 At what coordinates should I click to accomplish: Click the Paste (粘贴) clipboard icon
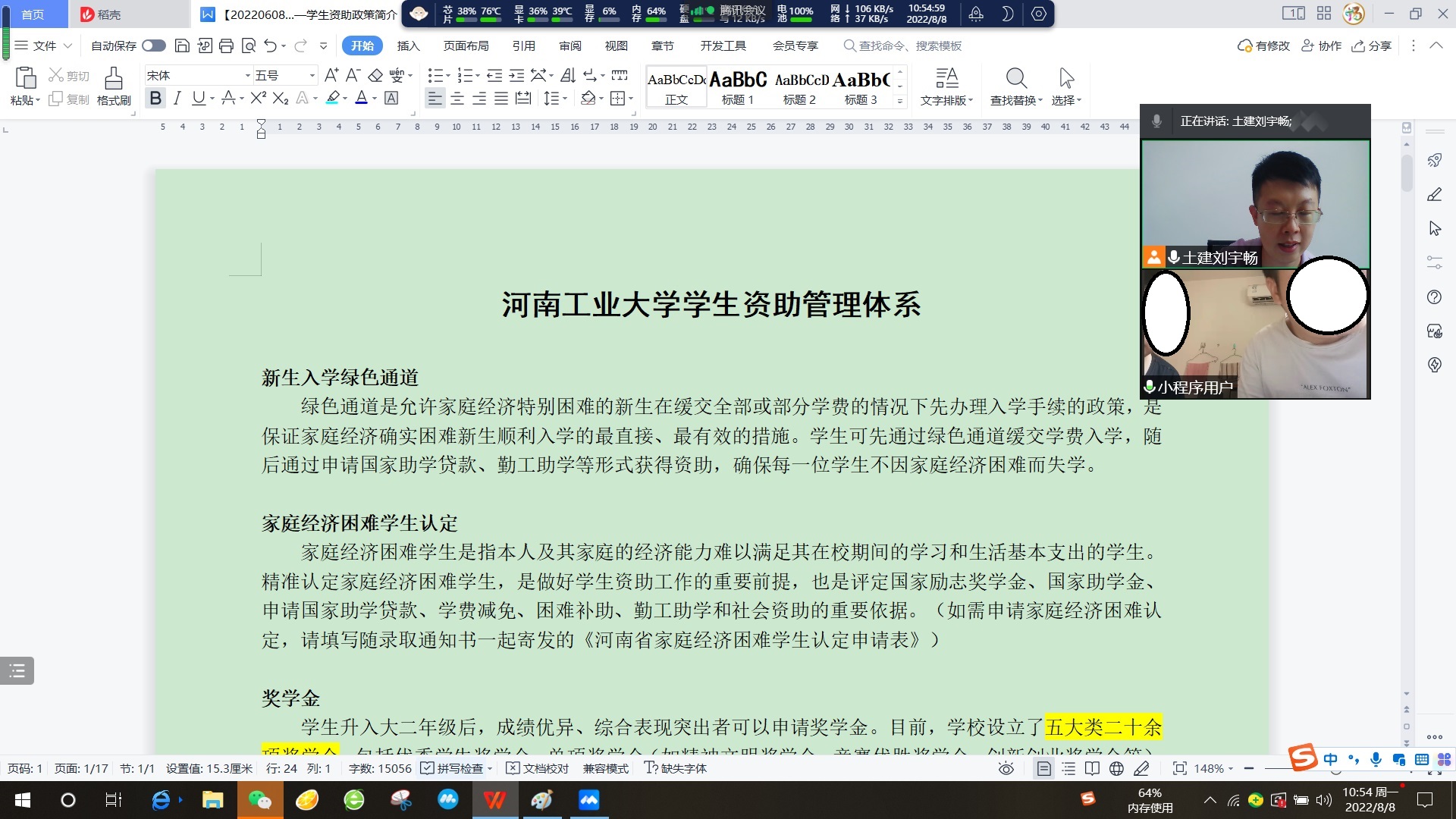(25, 78)
